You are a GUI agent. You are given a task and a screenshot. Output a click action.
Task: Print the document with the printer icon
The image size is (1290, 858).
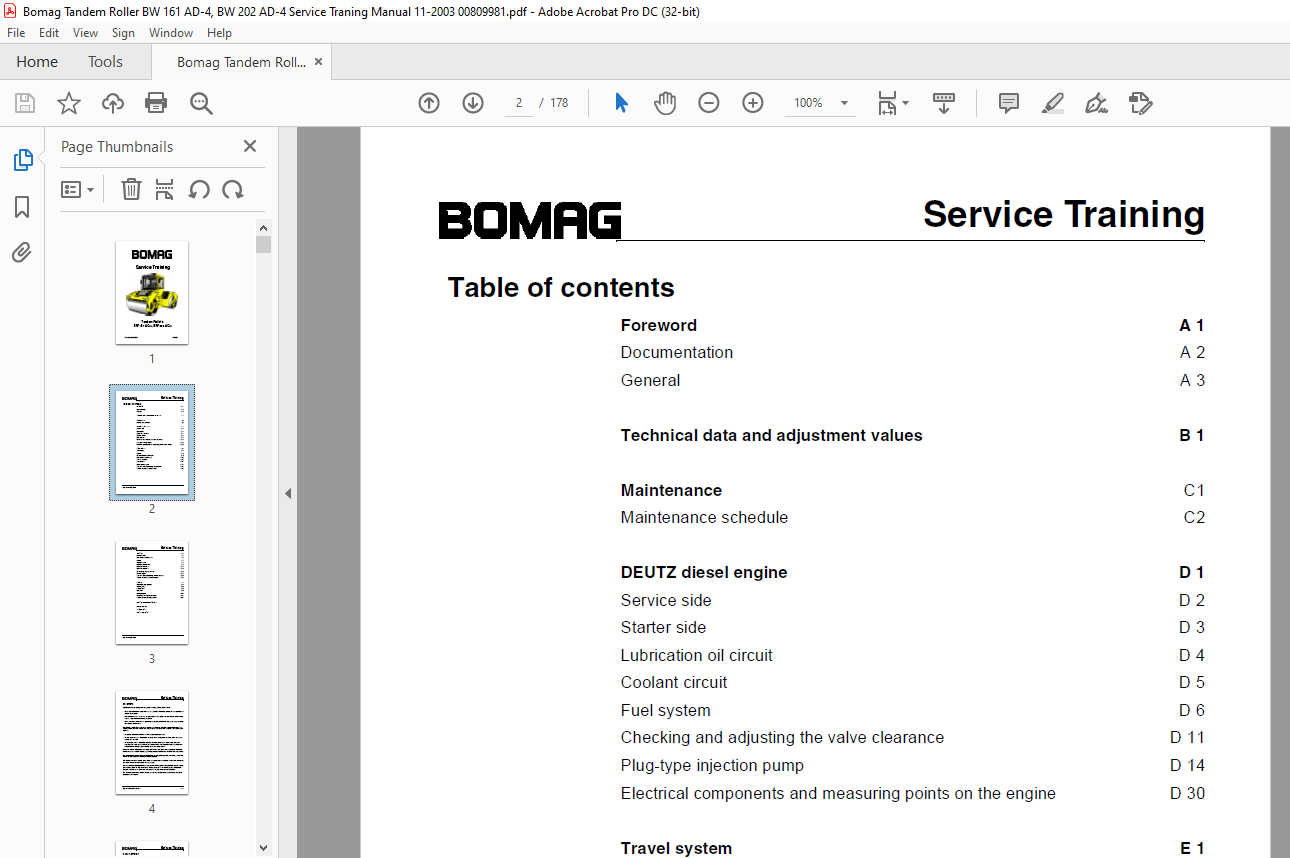coord(156,103)
